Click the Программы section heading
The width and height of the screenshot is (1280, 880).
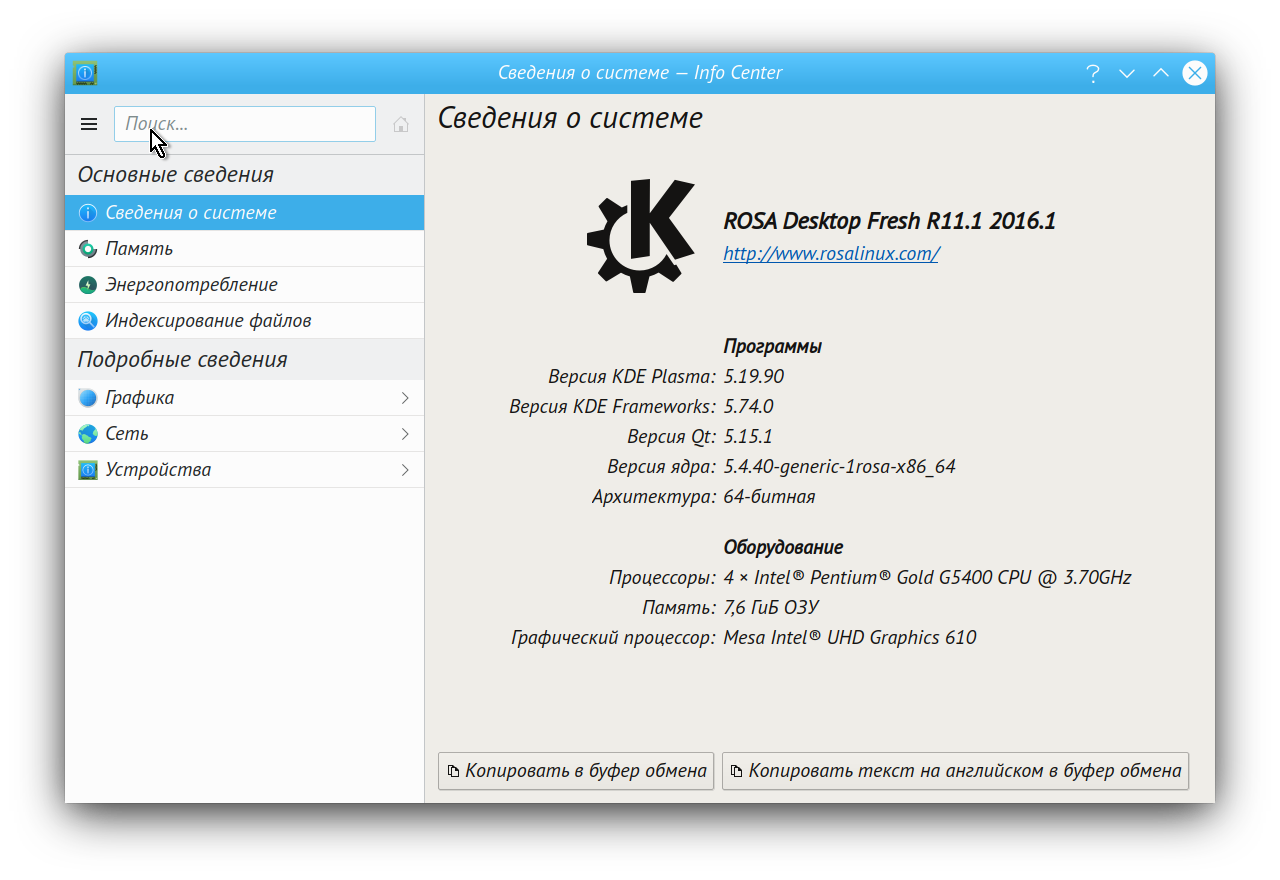pyautogui.click(x=772, y=347)
